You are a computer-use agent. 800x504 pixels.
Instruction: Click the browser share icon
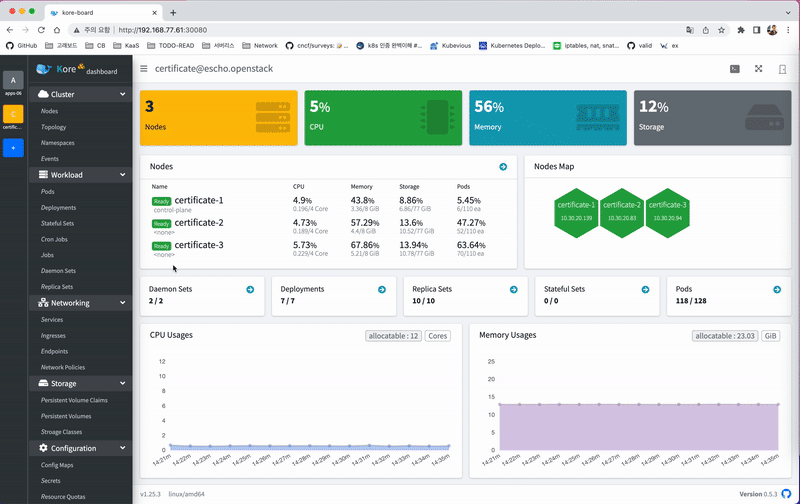[x=706, y=30]
